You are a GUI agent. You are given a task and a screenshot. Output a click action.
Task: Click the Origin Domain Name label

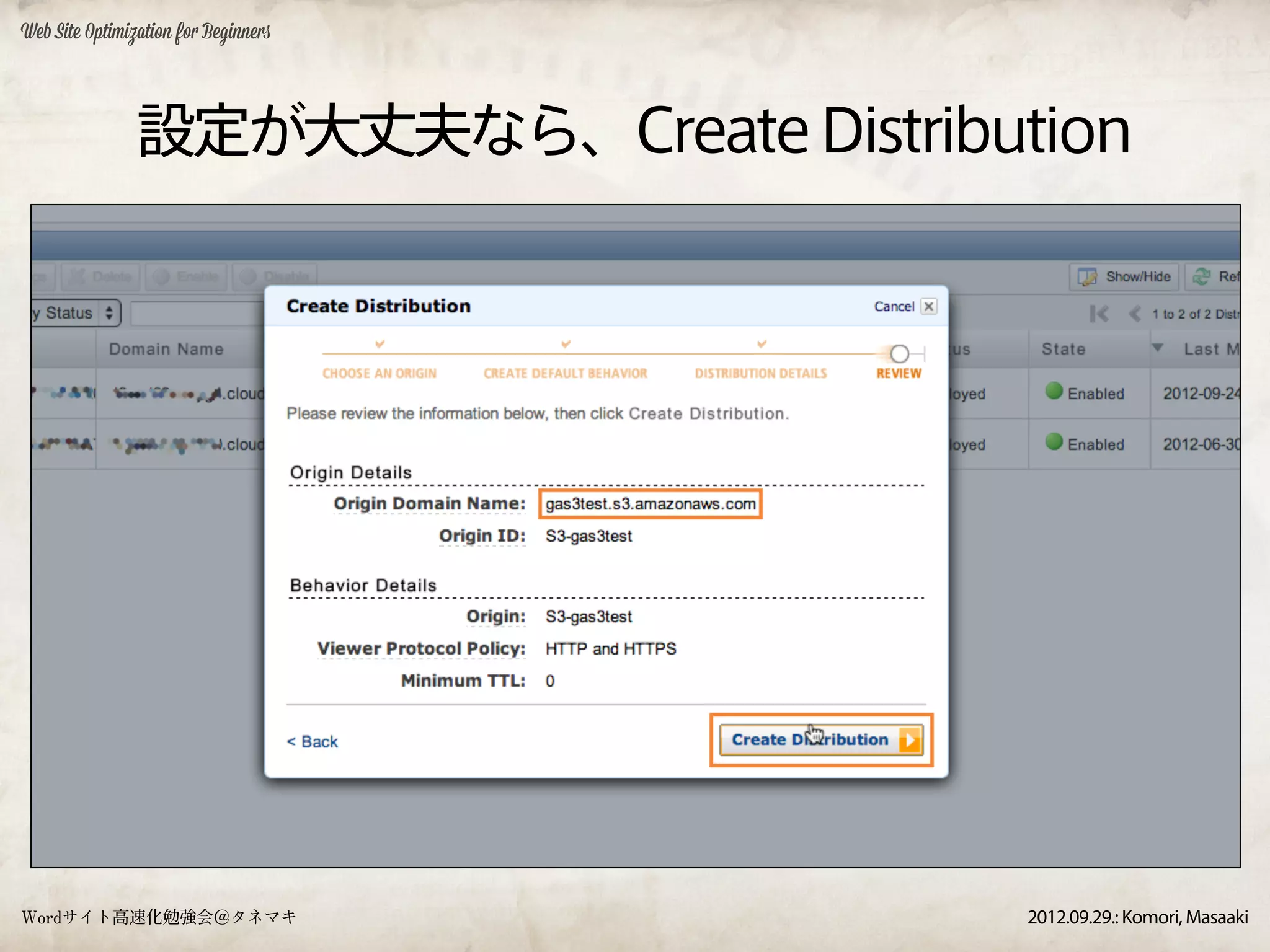(429, 504)
